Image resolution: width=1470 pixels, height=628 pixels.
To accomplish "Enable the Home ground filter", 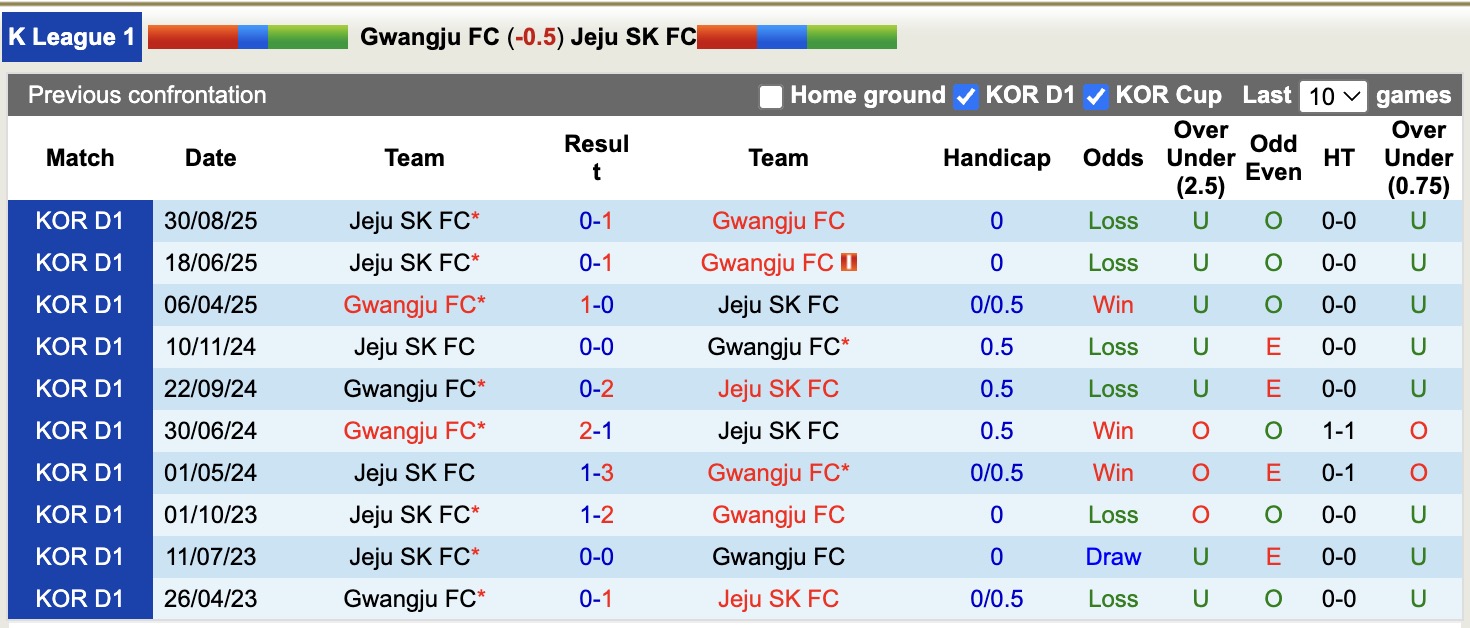I will click(x=770, y=95).
